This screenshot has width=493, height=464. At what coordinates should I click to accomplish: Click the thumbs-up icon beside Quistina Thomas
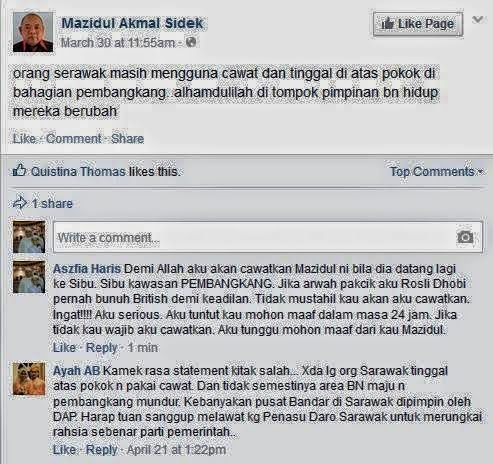tap(19, 170)
